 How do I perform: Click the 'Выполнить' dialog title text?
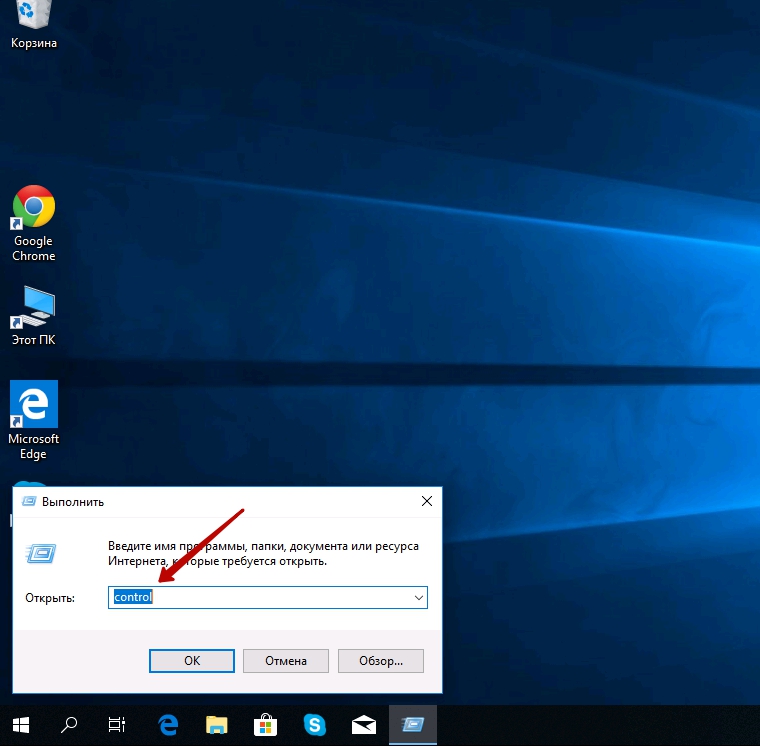[x=73, y=502]
